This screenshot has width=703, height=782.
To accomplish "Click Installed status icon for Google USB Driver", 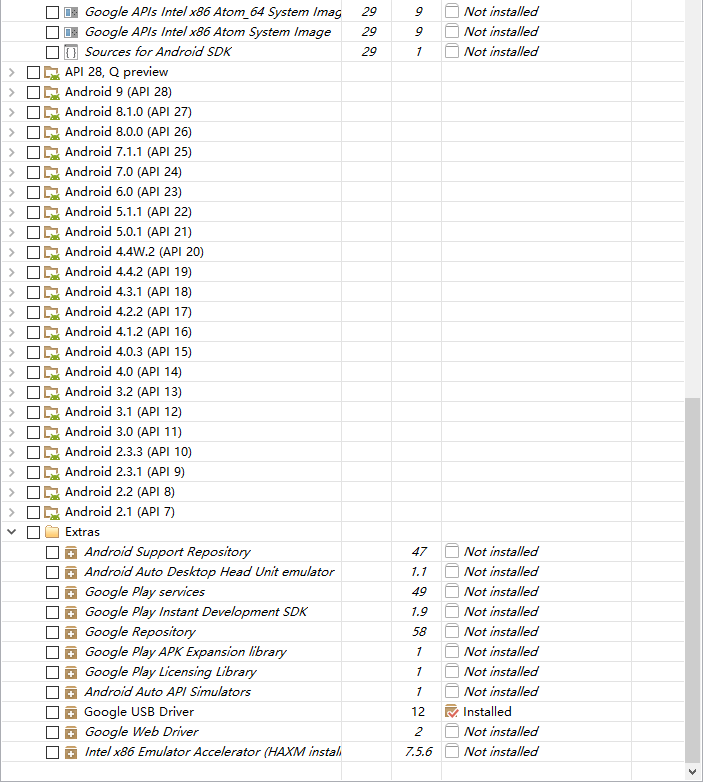I will click(452, 712).
